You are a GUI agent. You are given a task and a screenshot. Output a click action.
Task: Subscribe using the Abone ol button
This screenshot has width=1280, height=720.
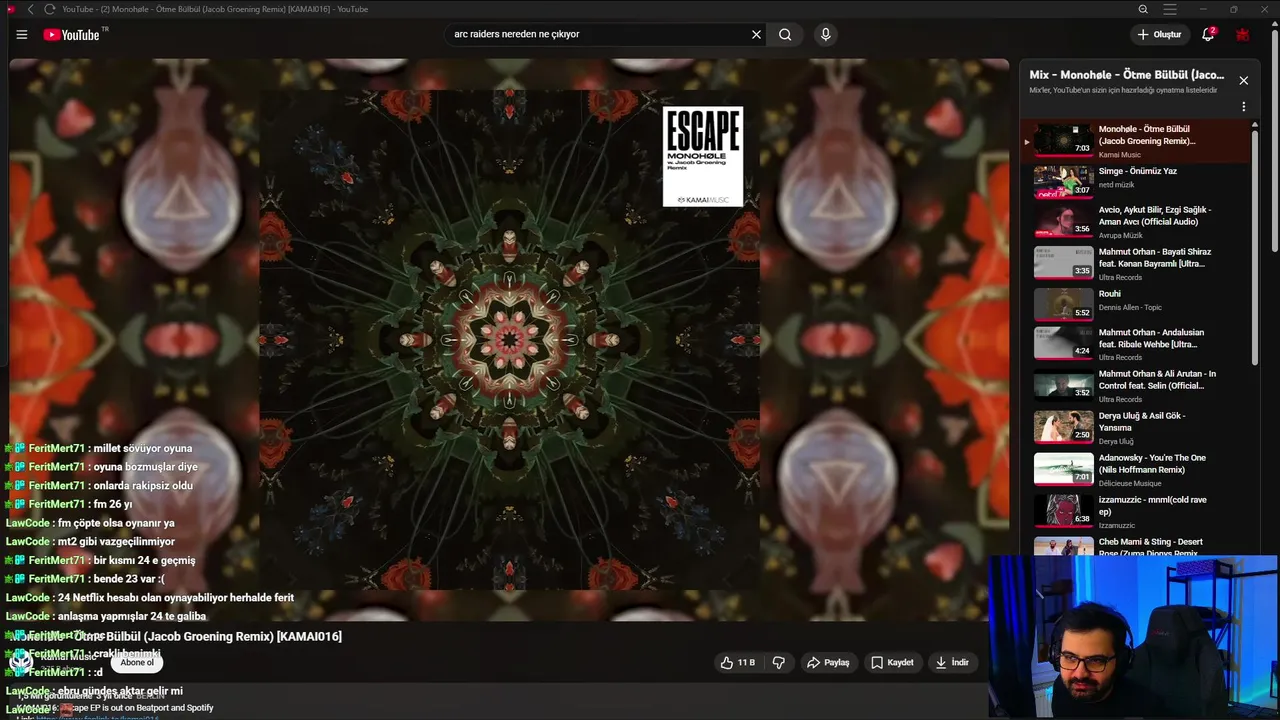click(x=137, y=662)
